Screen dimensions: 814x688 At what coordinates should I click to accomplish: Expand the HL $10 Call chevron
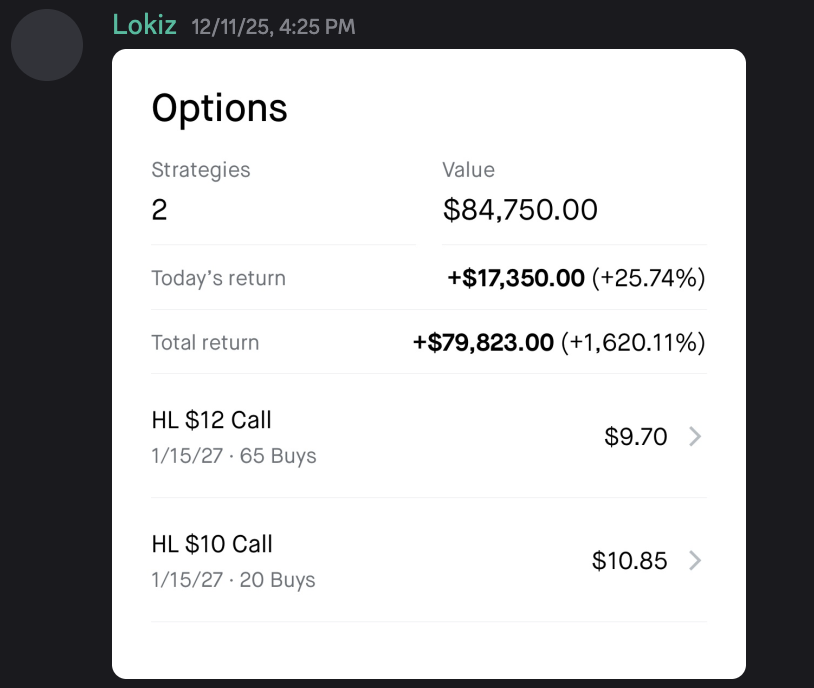click(695, 560)
